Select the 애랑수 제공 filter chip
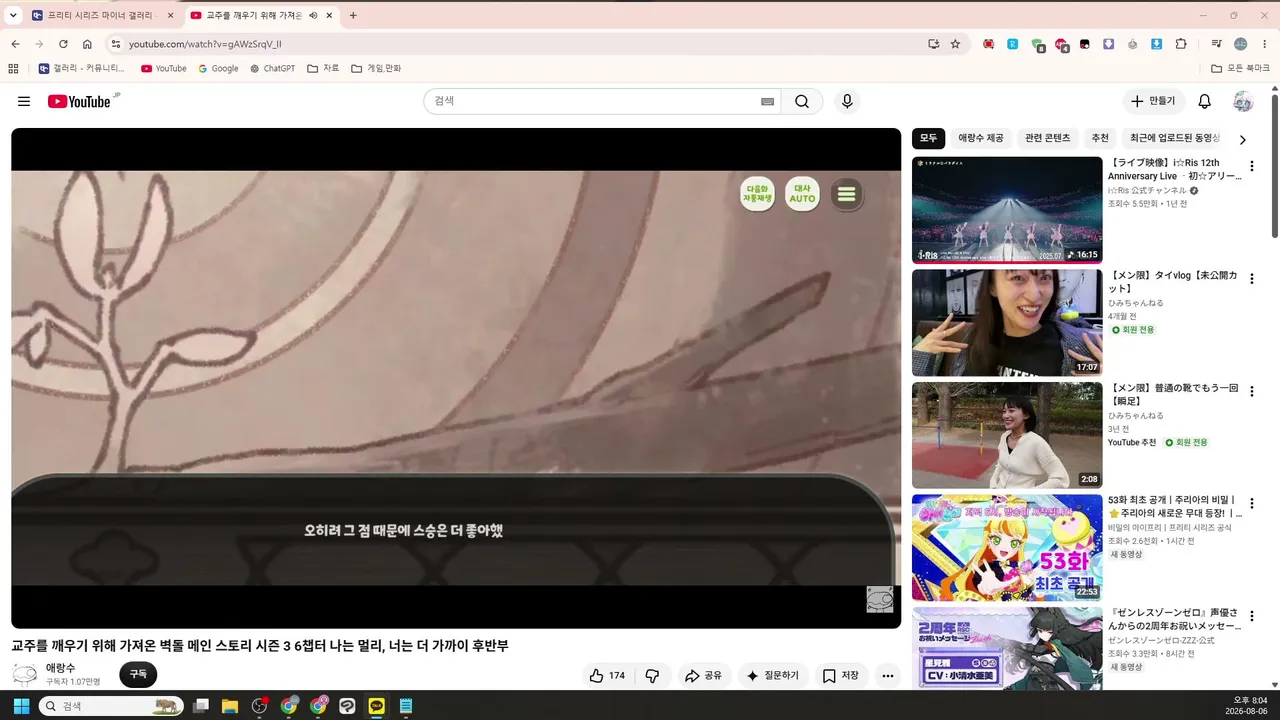Screen dimensions: 1280x720 click(980, 138)
